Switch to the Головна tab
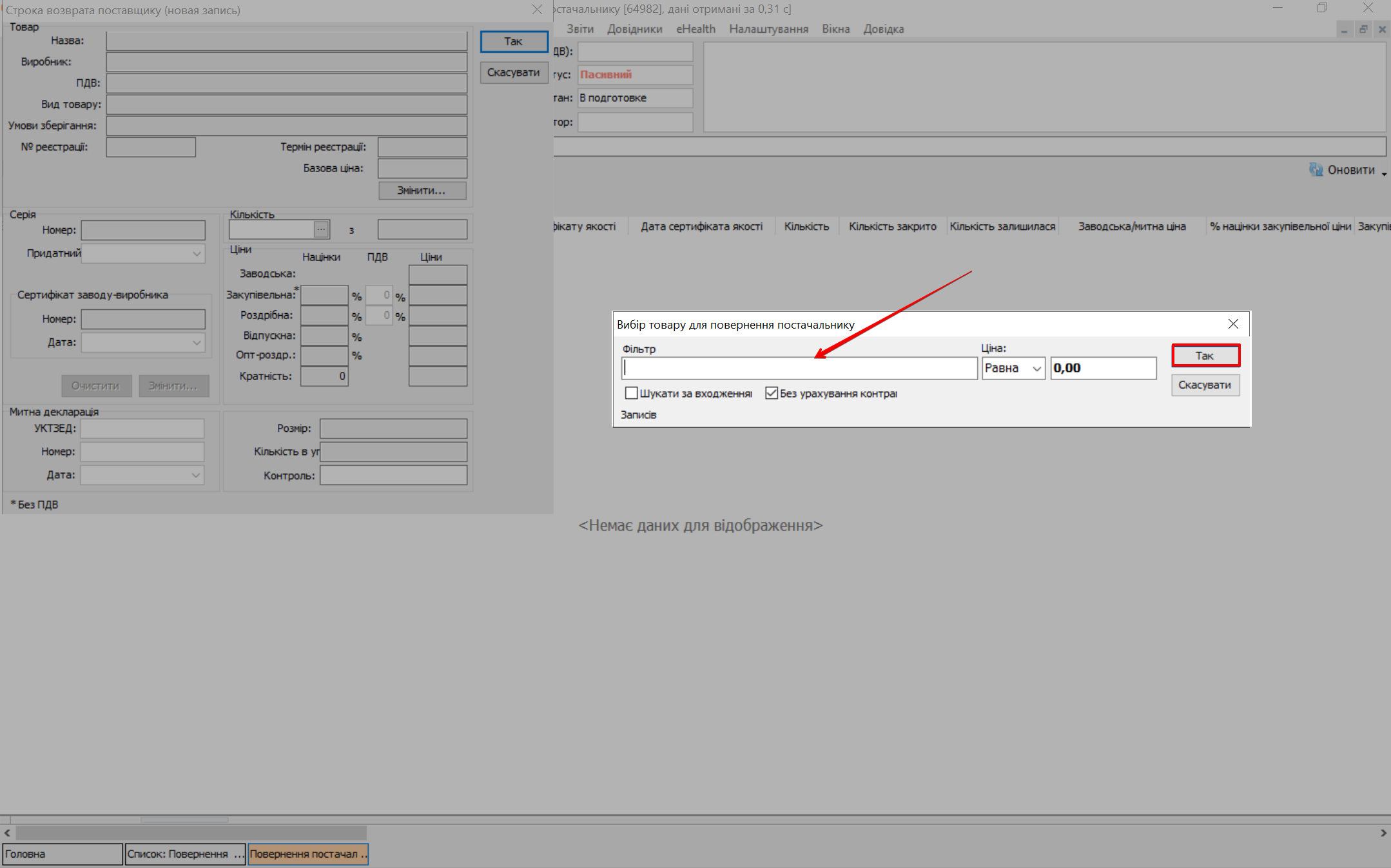Screen dimensions: 1391x868 tap(62, 854)
